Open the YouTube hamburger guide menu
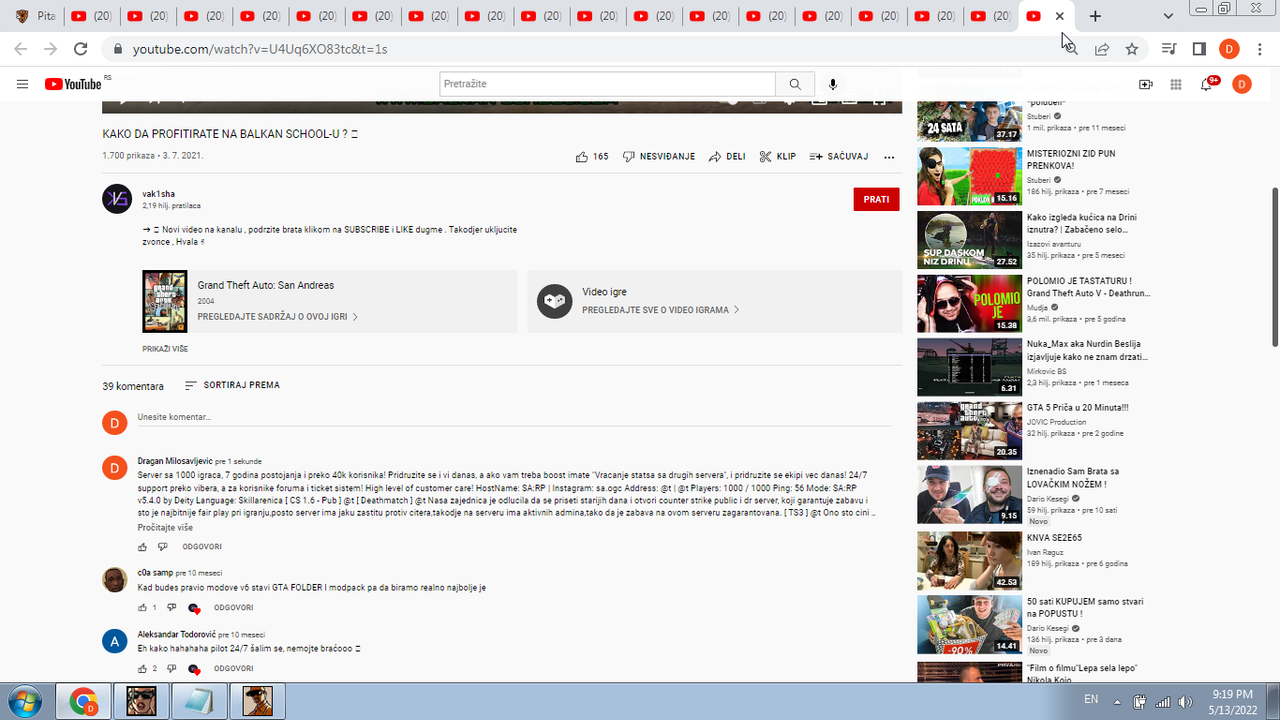The image size is (1280, 720). coord(22,84)
